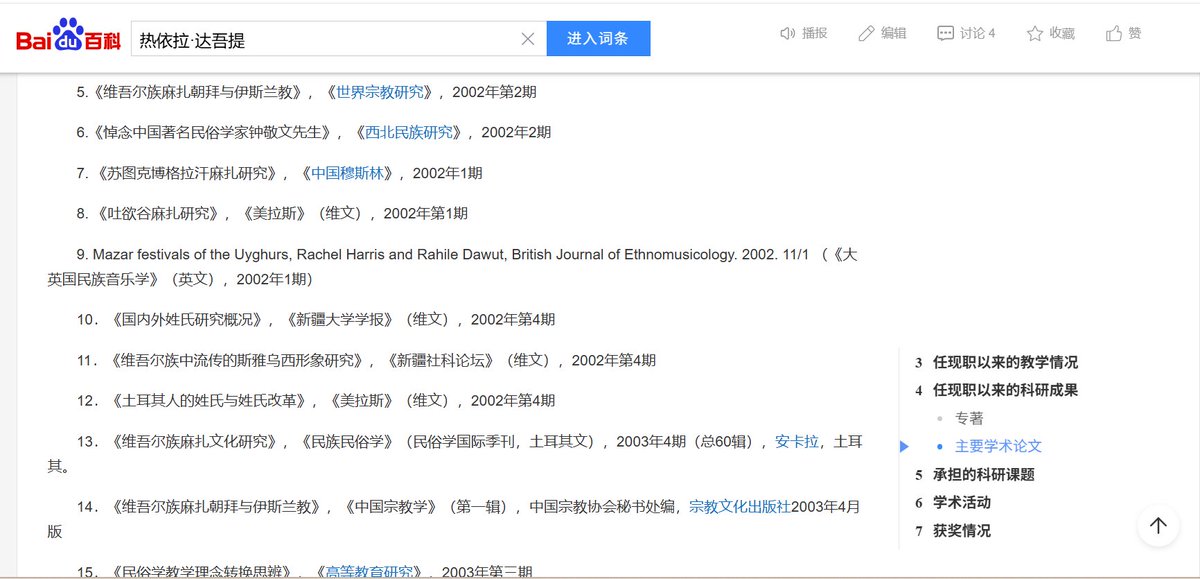The height and width of the screenshot is (579, 1200).
Task: Click the text 《新疆大学学报》
Action: (x=341, y=320)
